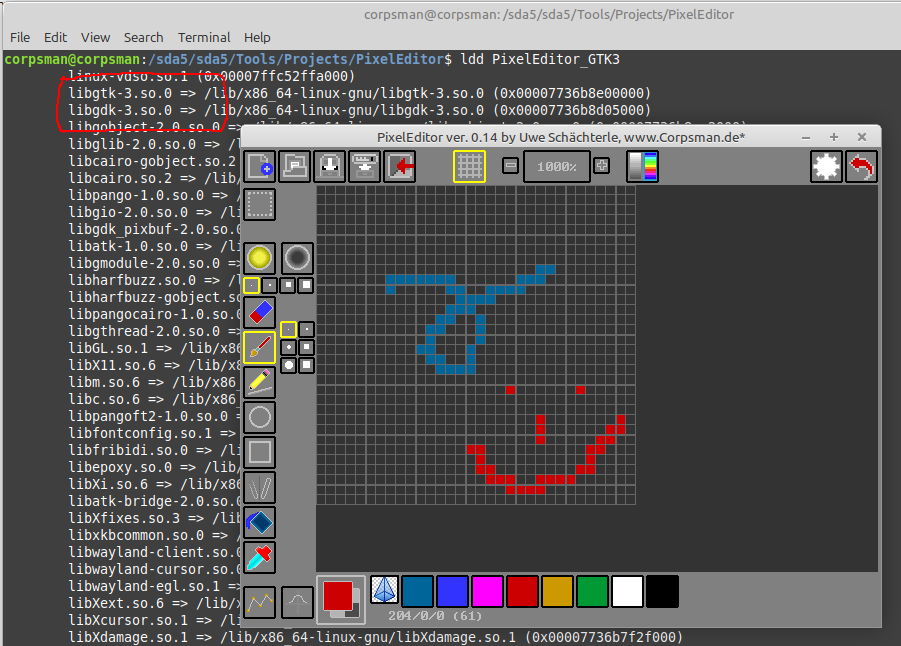
Task: Select the rectangular selection tool
Action: 259,205
